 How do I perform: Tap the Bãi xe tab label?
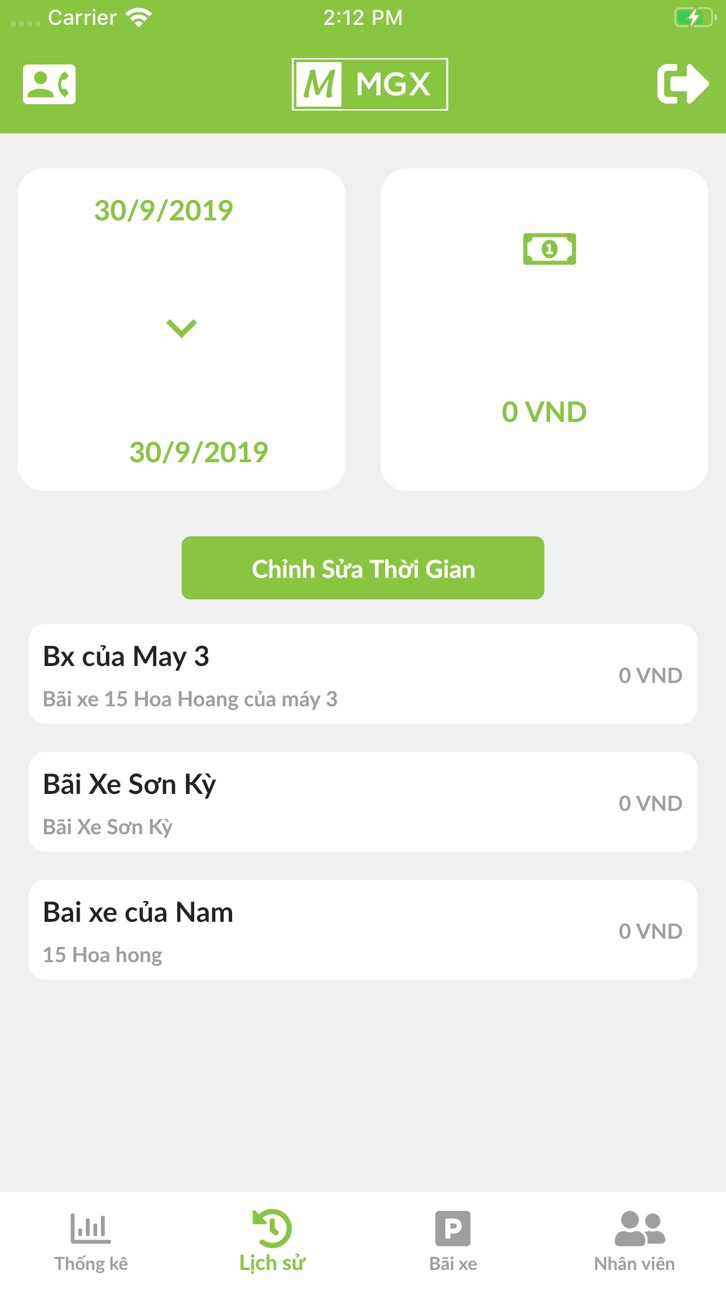[453, 1264]
